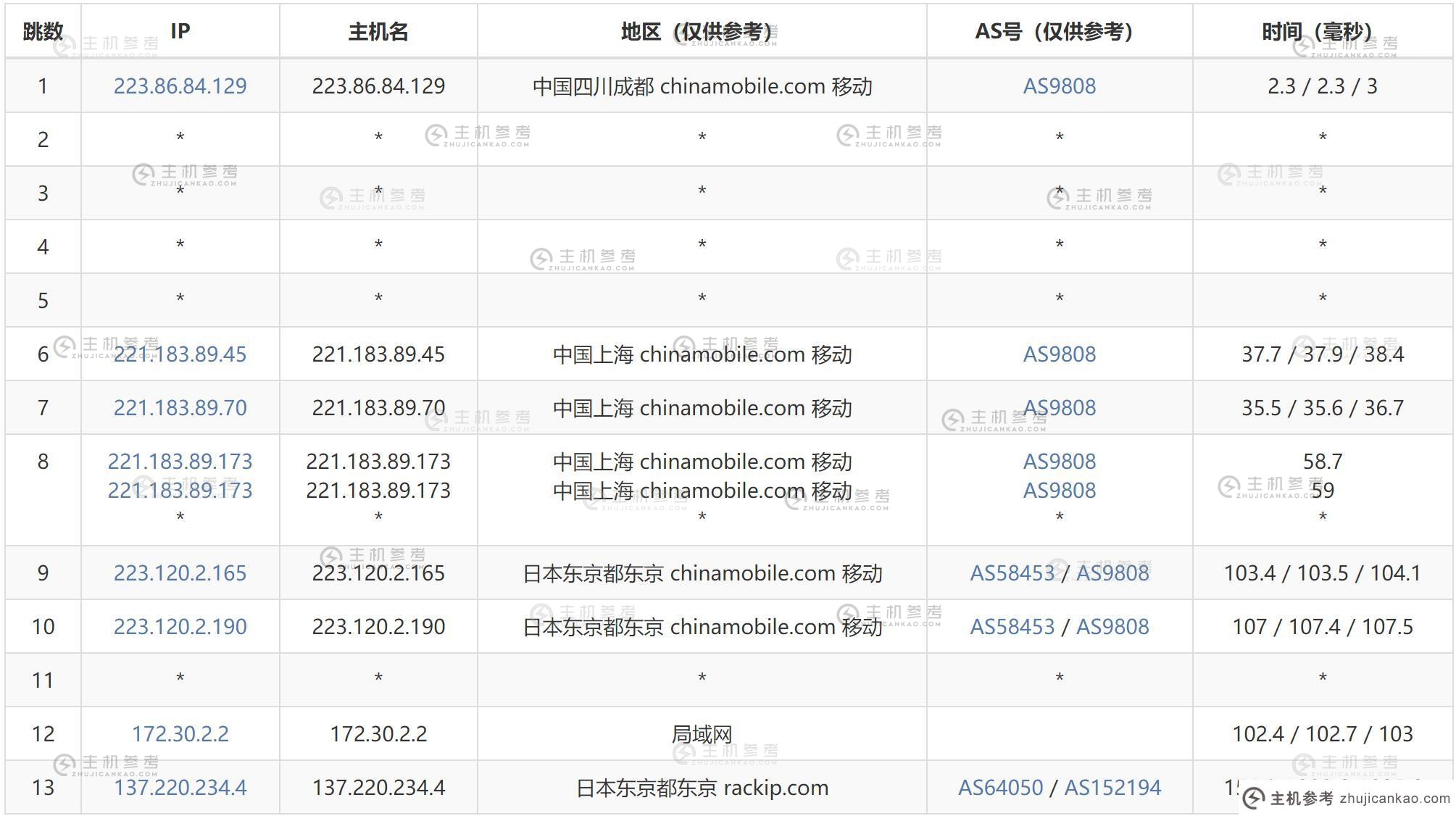
Task: Click region text 局域网 in hop 12
Action: (x=702, y=734)
